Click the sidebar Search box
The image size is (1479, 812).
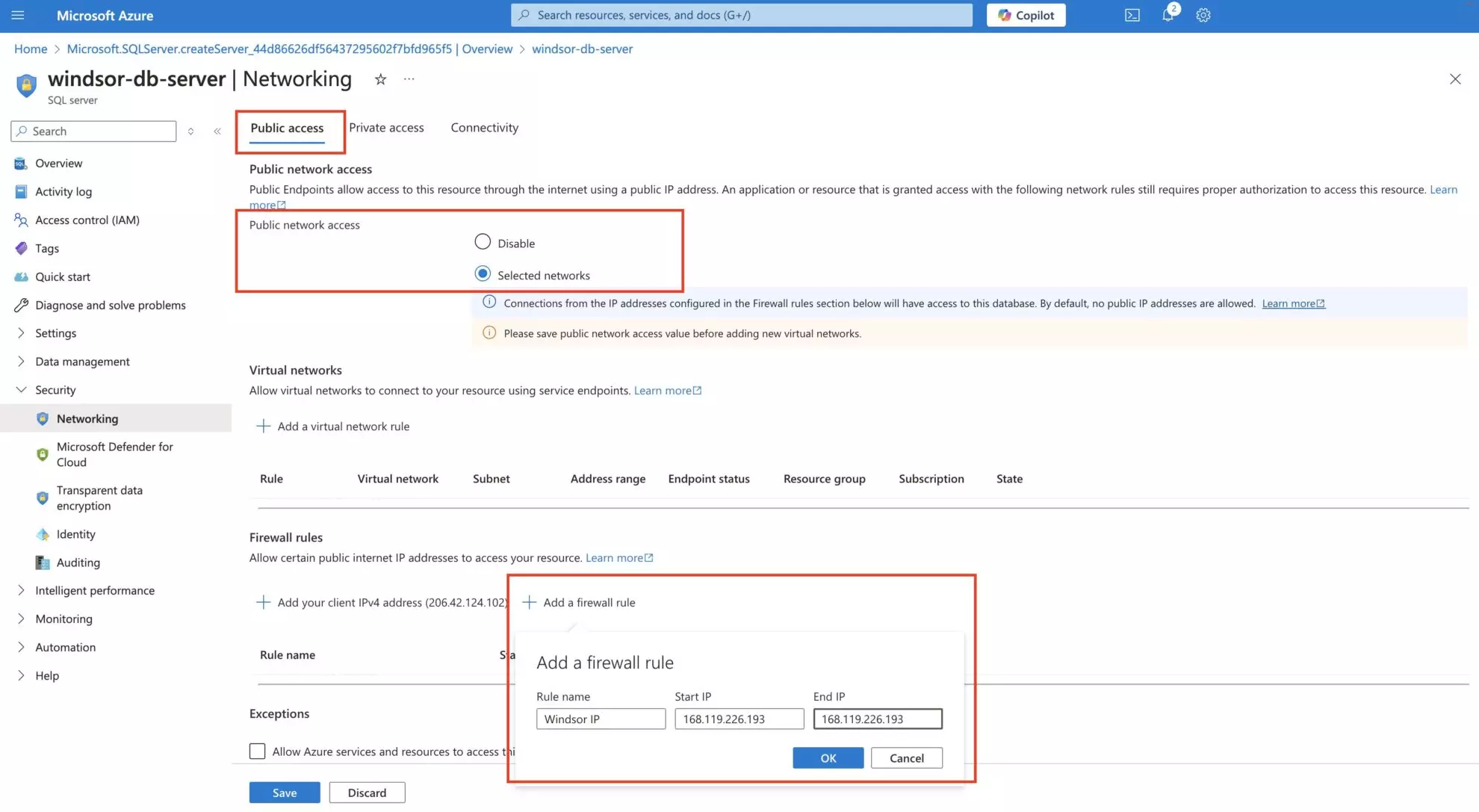pyautogui.click(x=93, y=131)
